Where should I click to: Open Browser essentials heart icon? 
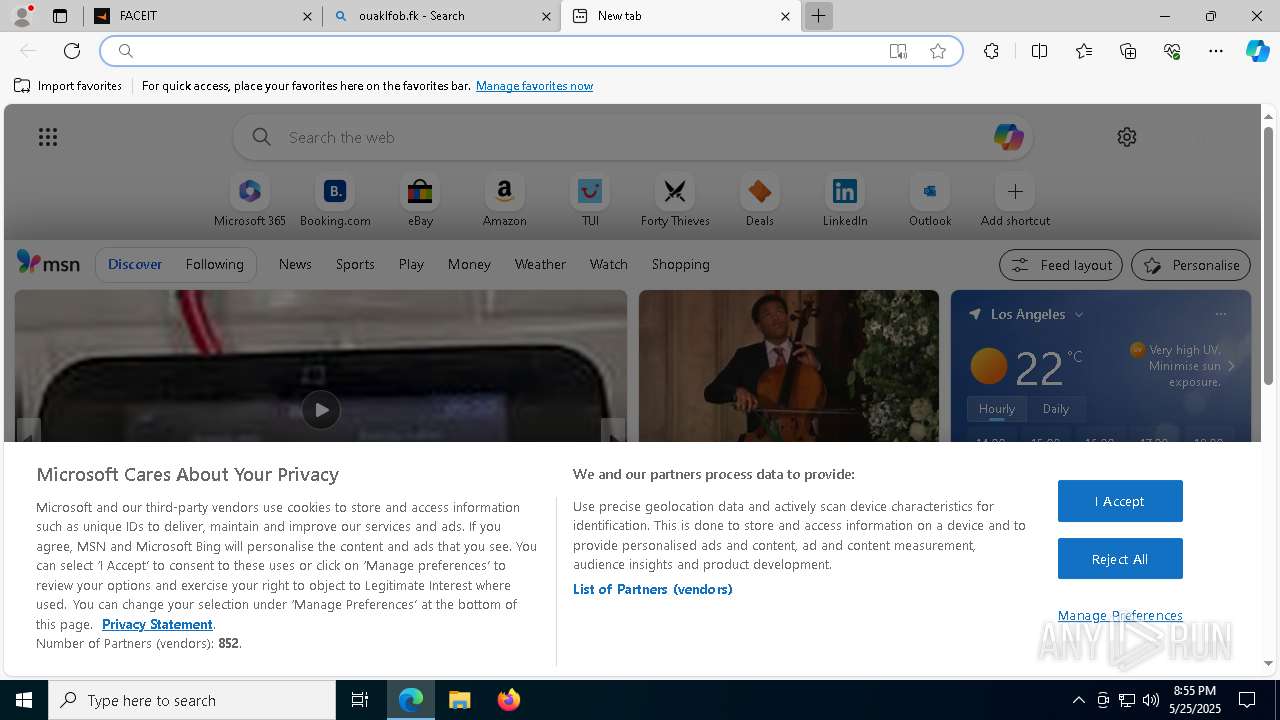(x=1172, y=51)
